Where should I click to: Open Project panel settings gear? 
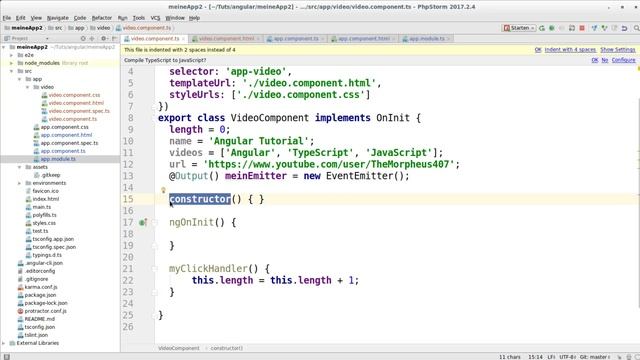click(104, 38)
